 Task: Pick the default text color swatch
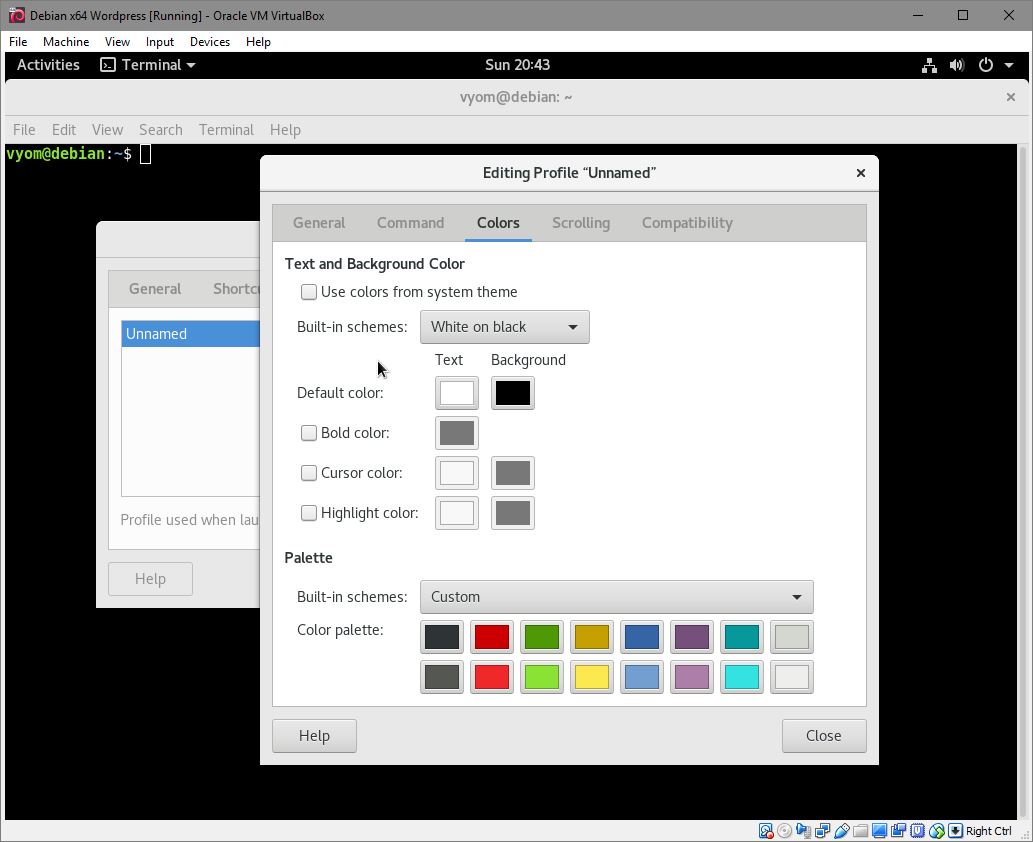(x=457, y=393)
